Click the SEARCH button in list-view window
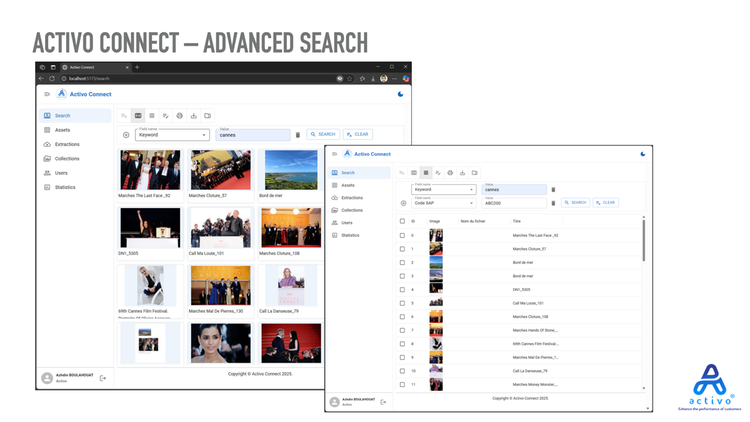 click(x=575, y=203)
